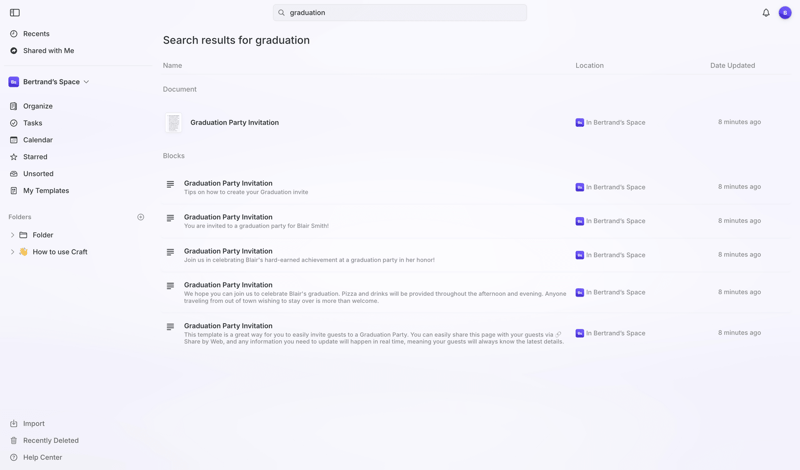Sort by Date Updated column header
Viewport: 800px width, 470px height.
click(x=732, y=66)
